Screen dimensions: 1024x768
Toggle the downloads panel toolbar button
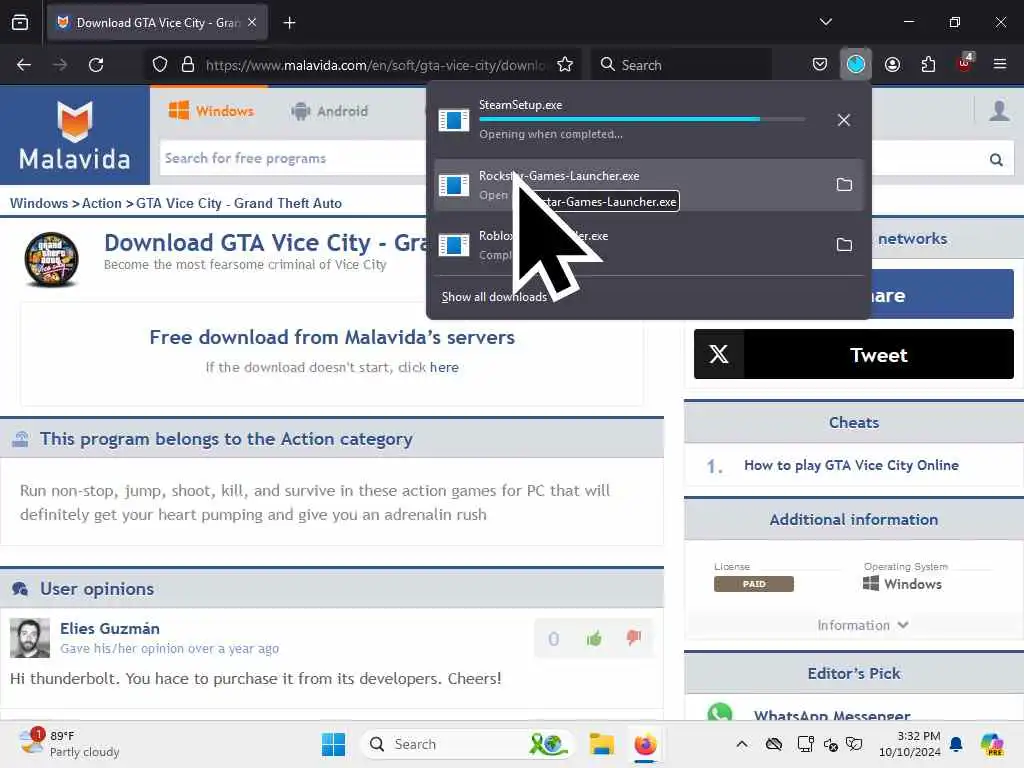[x=856, y=65]
